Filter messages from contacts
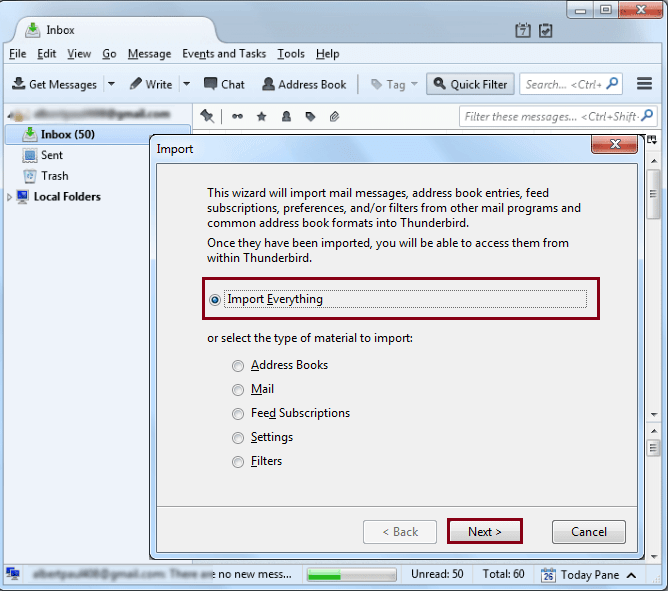This screenshot has height=591, width=668. point(286,116)
